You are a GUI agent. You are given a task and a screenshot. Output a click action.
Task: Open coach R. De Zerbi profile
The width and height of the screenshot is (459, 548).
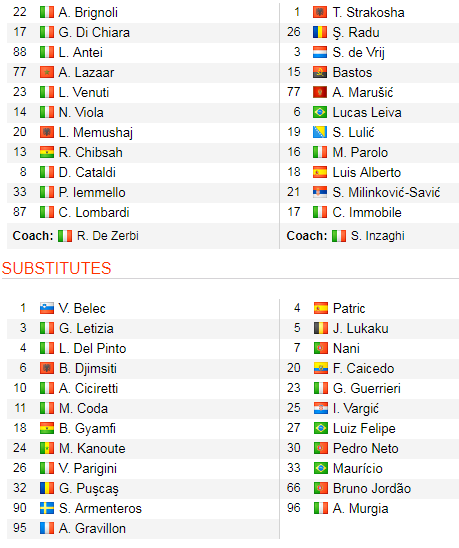[108, 236]
